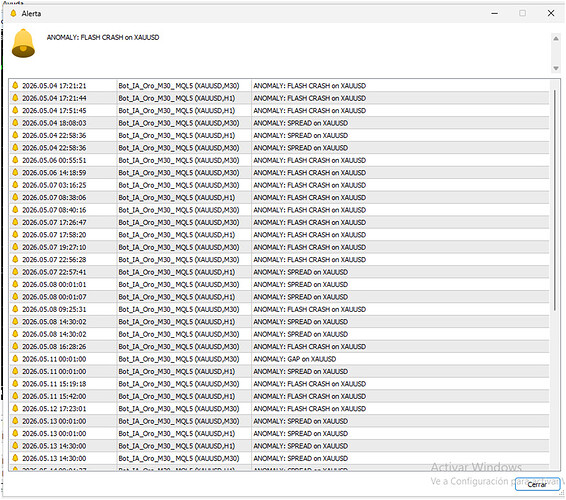Select bell icon of 2026.05.04 17:21:21 alert

(x=15, y=86)
